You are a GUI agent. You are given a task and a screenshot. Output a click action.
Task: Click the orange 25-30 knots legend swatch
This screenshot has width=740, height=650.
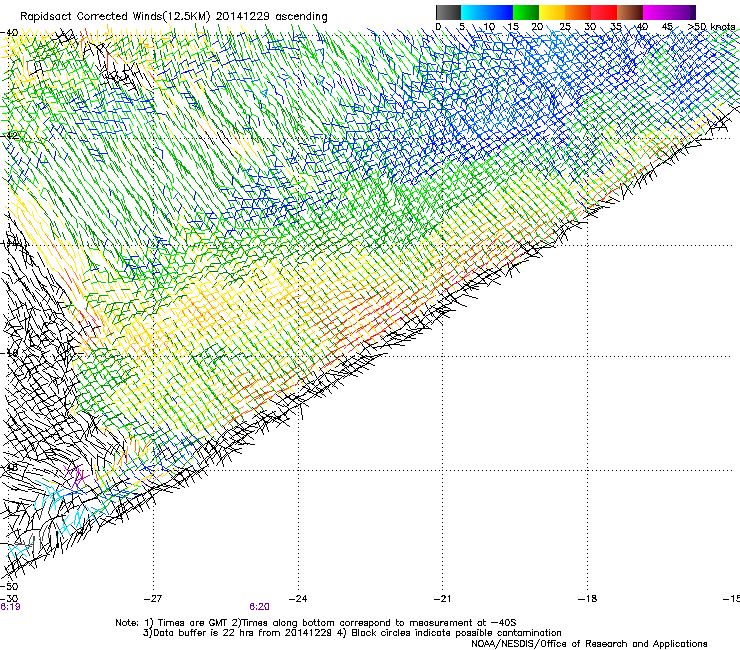coord(578,12)
